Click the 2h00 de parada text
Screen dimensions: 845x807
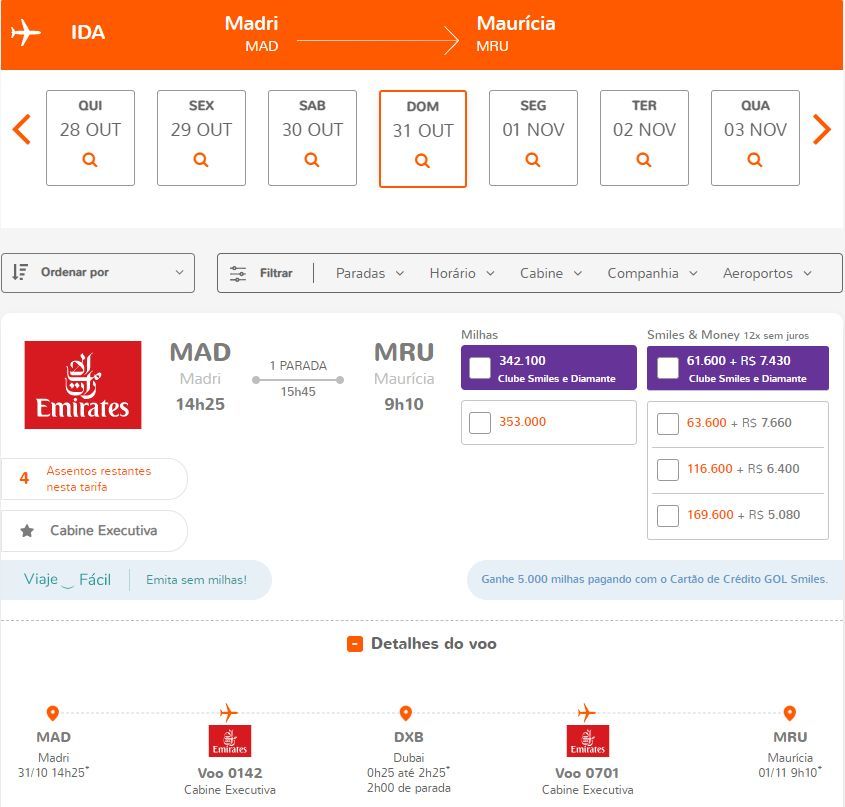[409, 788]
